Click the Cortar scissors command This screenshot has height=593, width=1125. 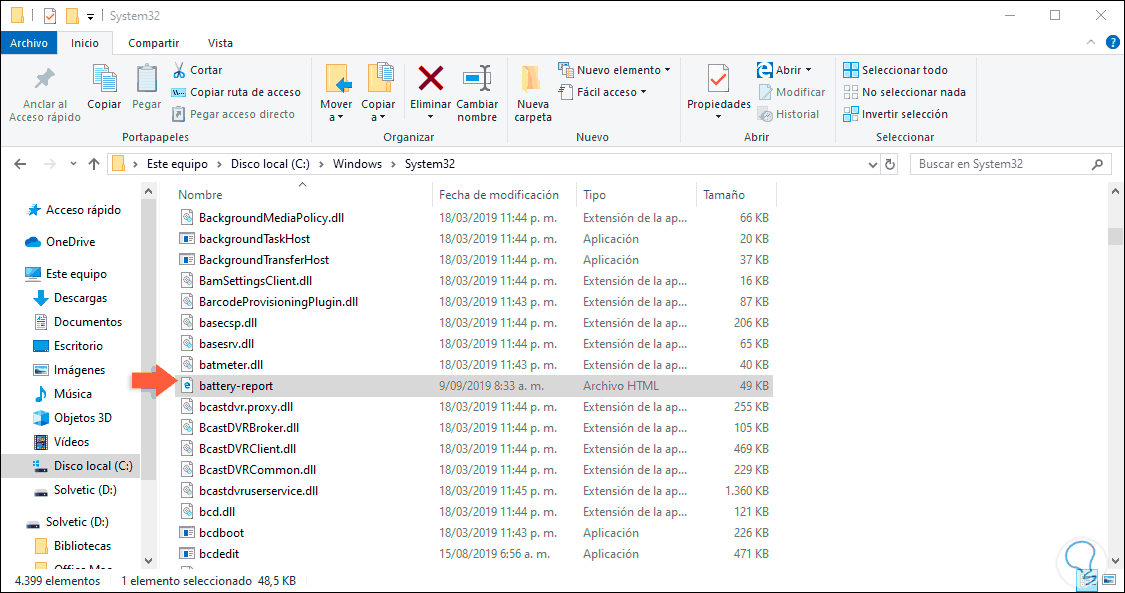[x=197, y=70]
